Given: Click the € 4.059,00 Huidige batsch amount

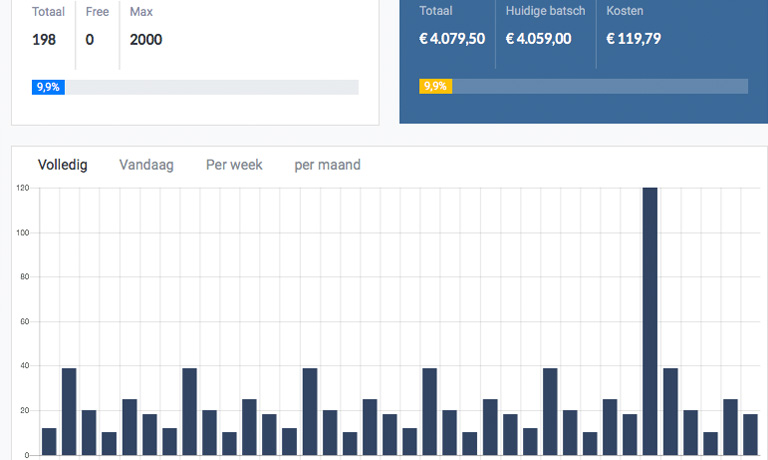Looking at the screenshot, I should click(539, 39).
